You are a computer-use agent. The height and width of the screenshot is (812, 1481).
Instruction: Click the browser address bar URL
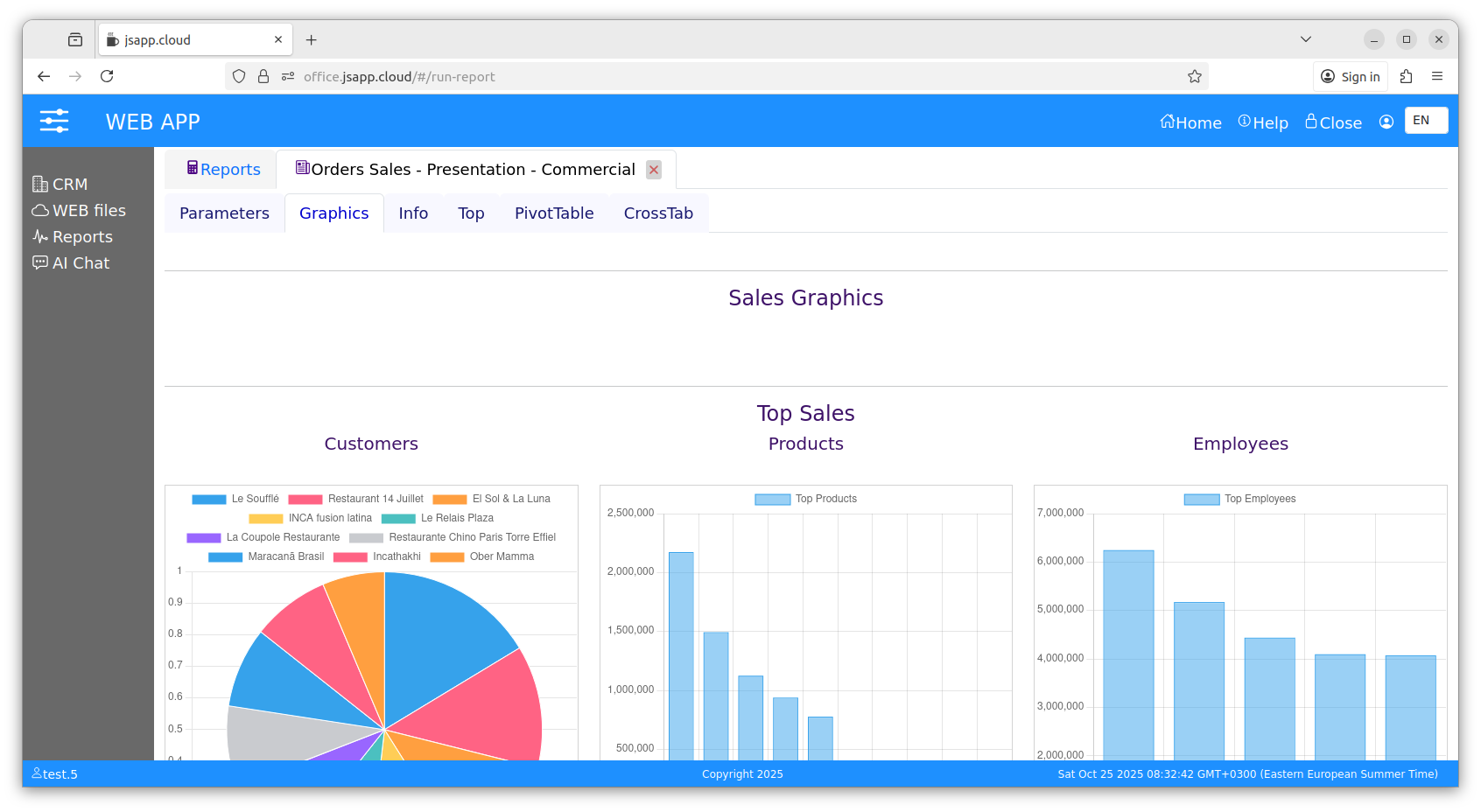pyautogui.click(x=613, y=77)
